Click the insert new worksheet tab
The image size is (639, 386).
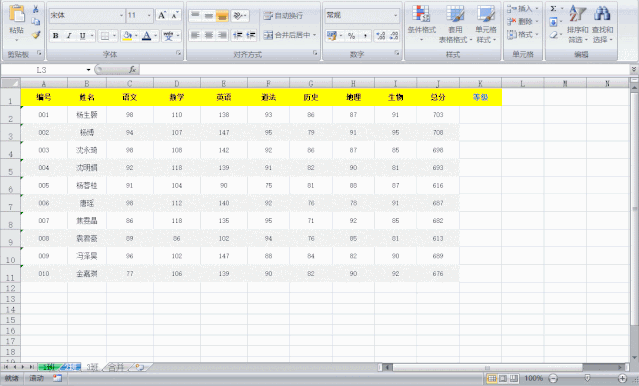click(141, 367)
